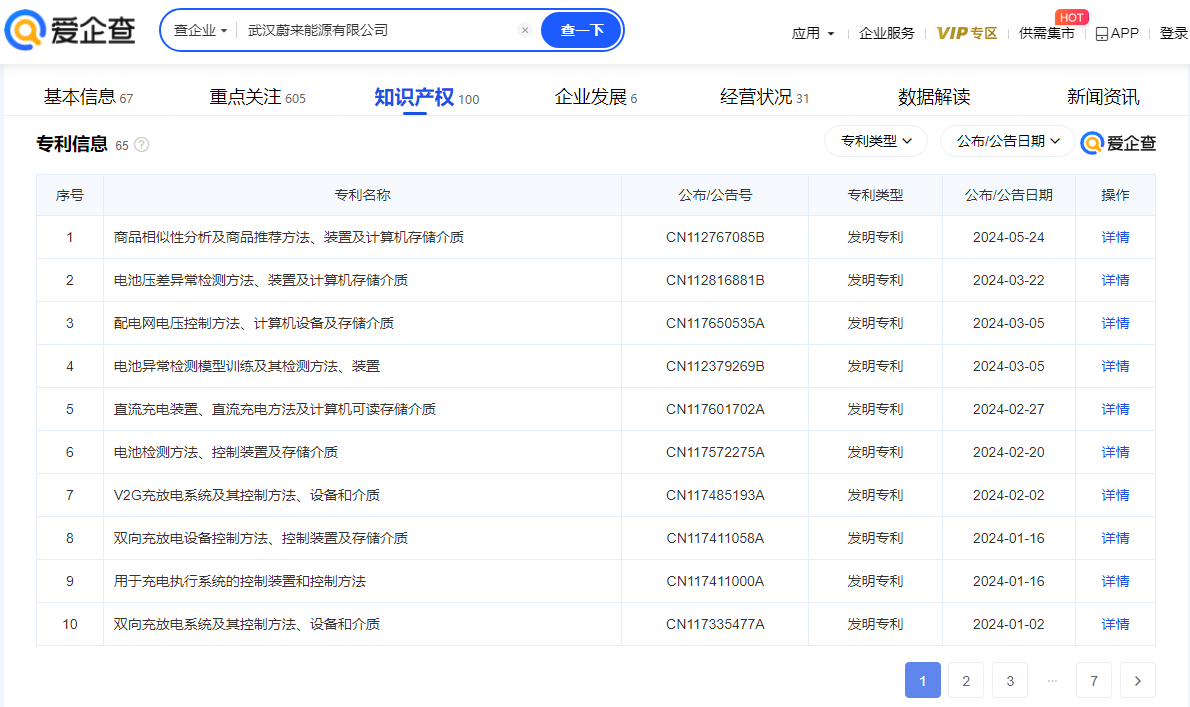
Task: Click 登录 to sign in
Action: pos(1174,33)
